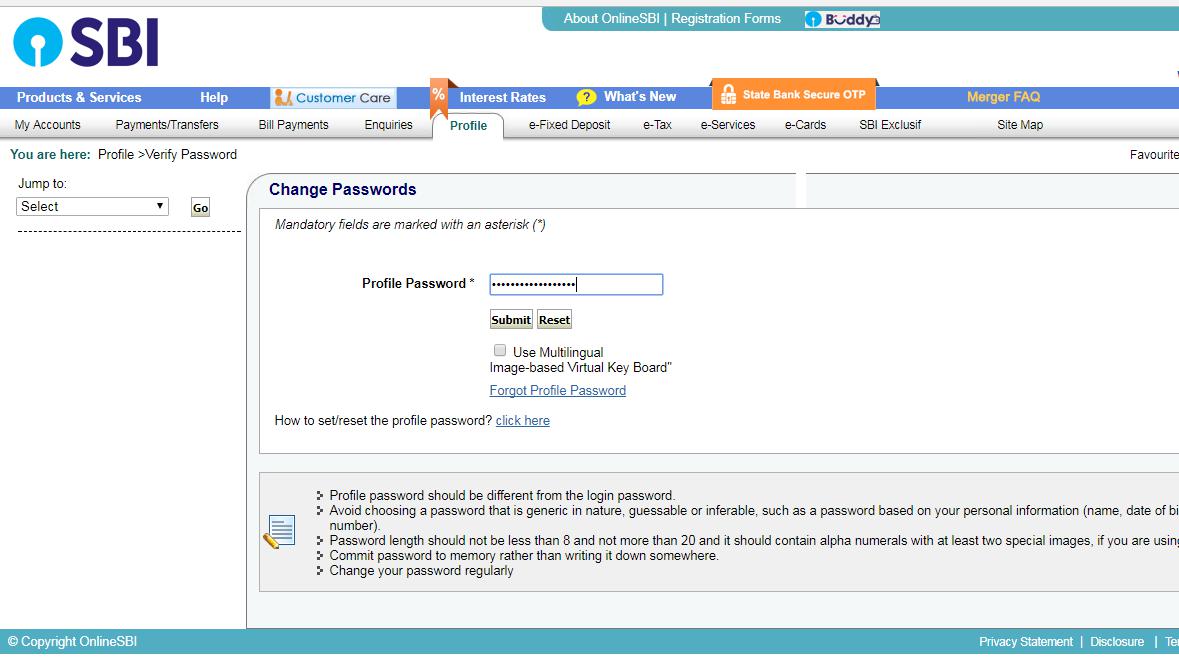Open the Forgot Profile Password link
Viewport: 1179px width, 671px height.
click(557, 390)
